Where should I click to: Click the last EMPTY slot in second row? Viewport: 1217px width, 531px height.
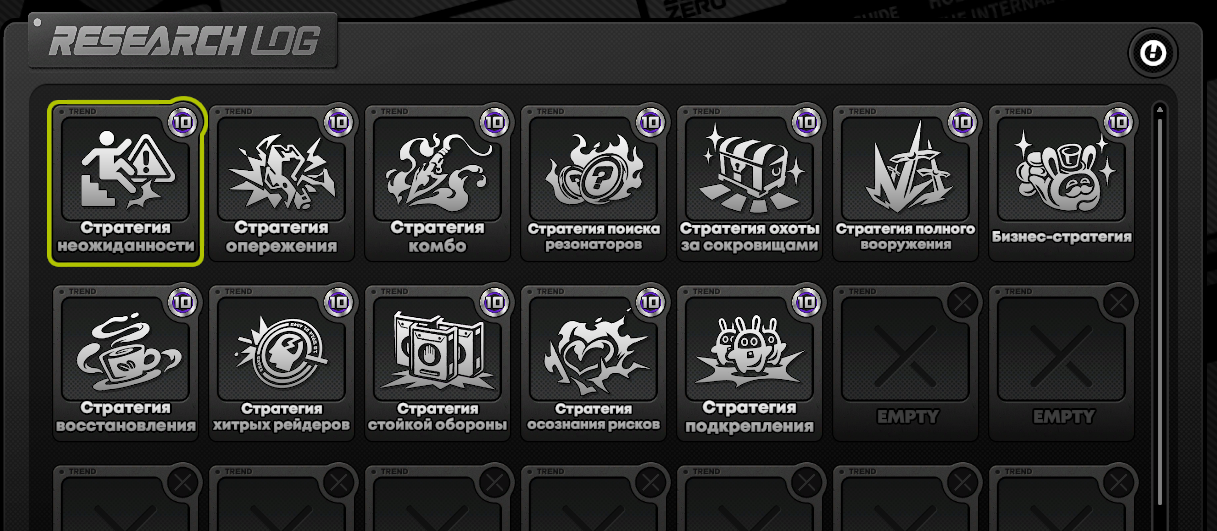click(1062, 362)
